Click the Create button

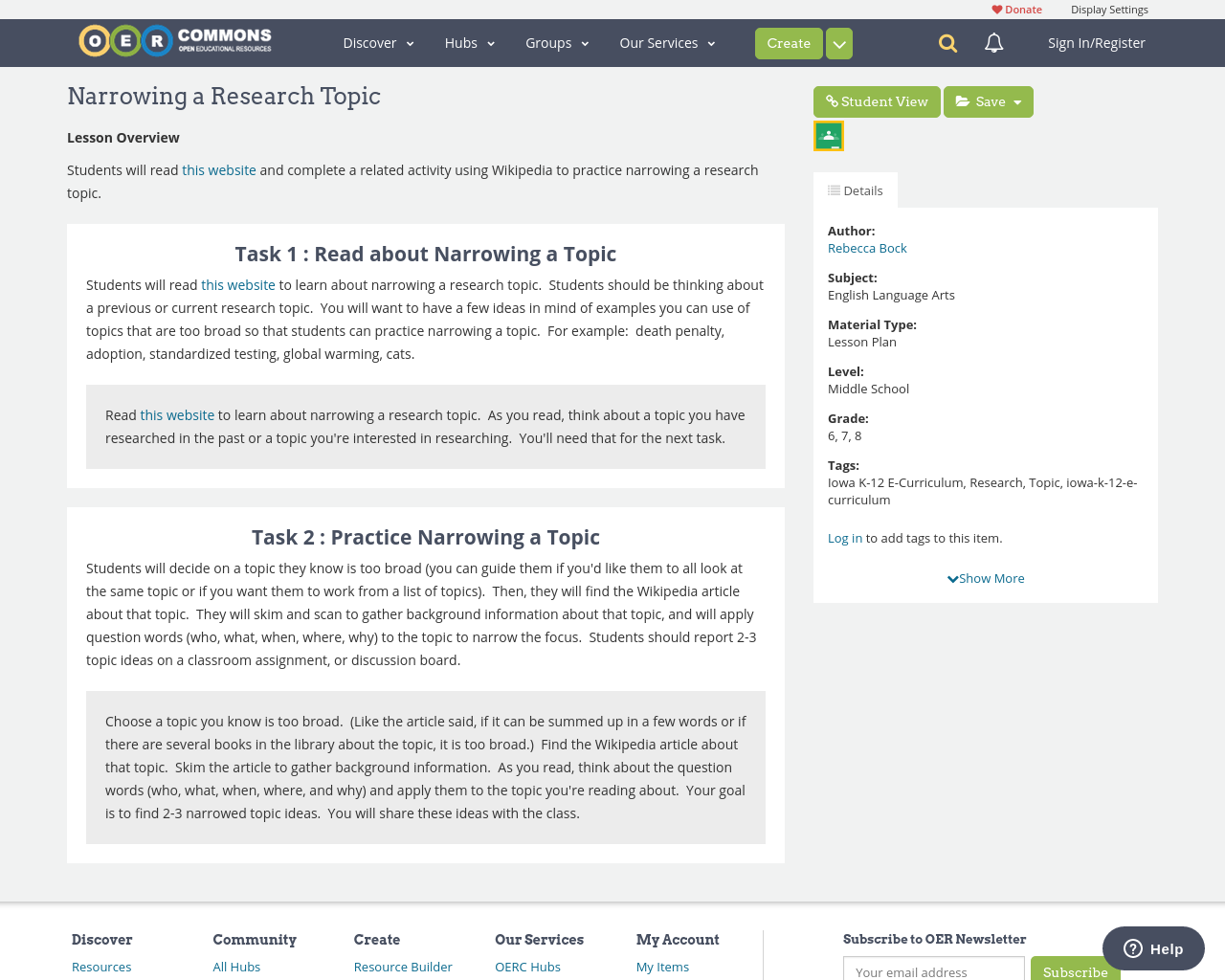click(x=788, y=42)
